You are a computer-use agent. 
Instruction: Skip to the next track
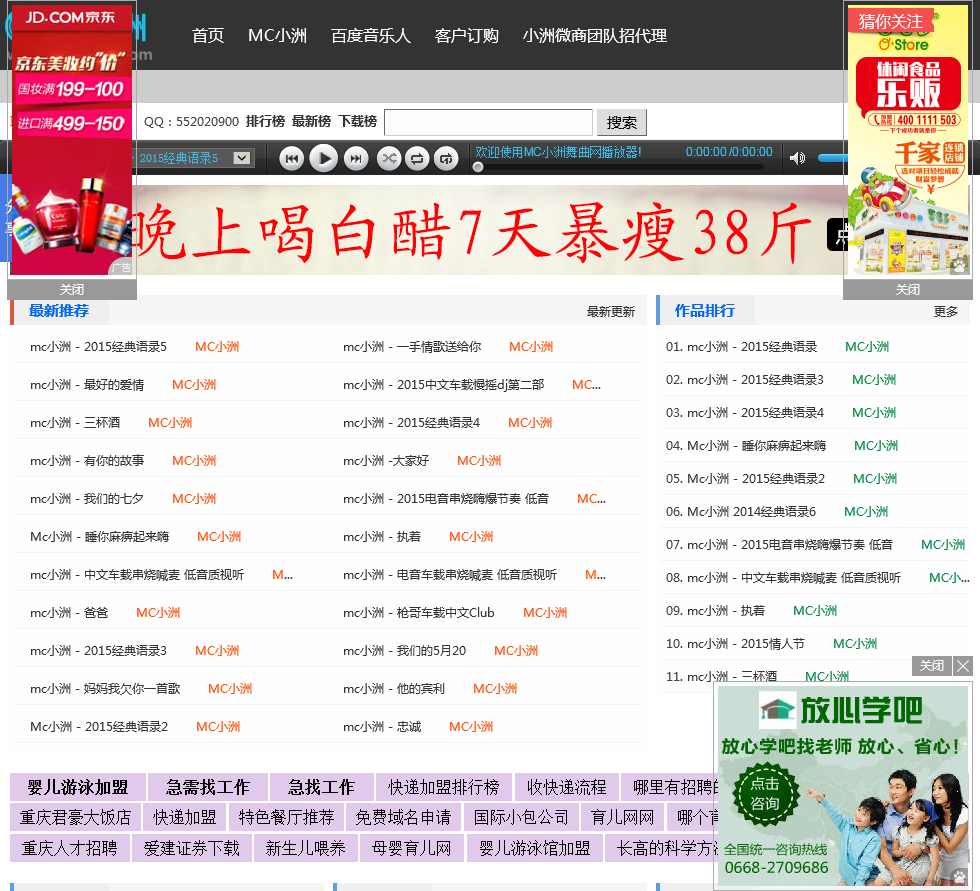coord(356,159)
